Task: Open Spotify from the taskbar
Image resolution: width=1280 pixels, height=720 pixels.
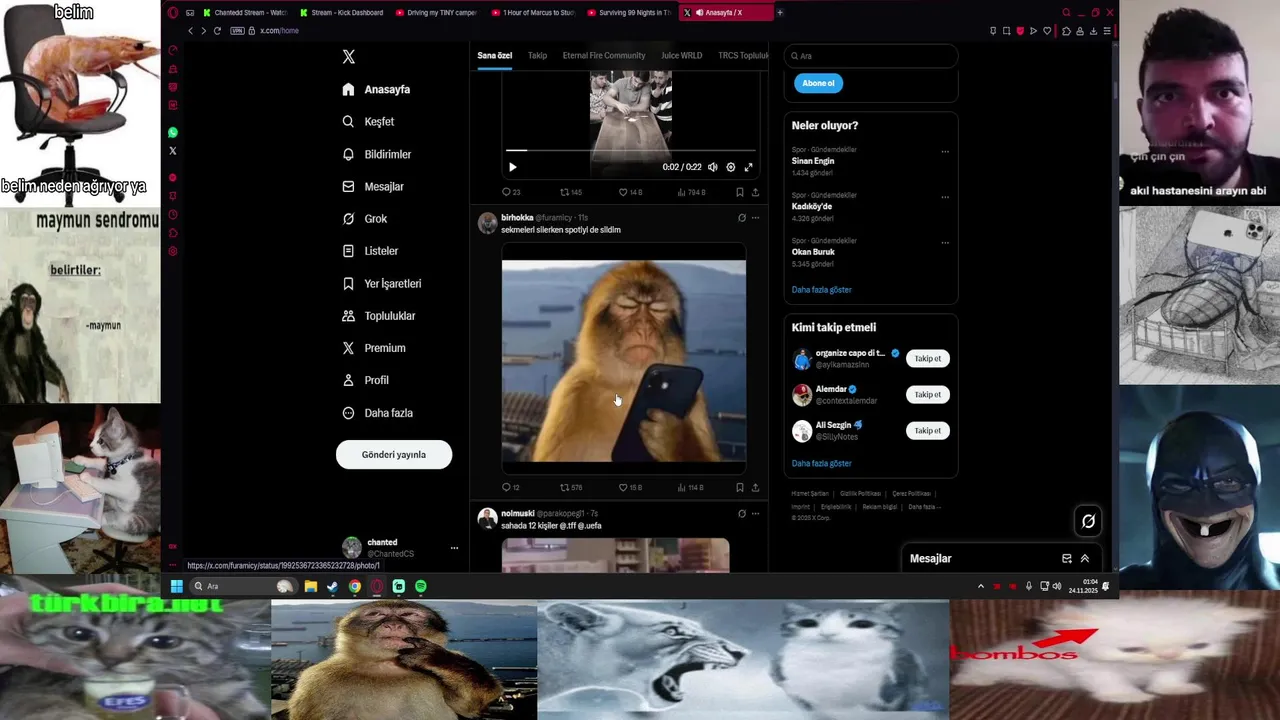Action: click(x=421, y=587)
